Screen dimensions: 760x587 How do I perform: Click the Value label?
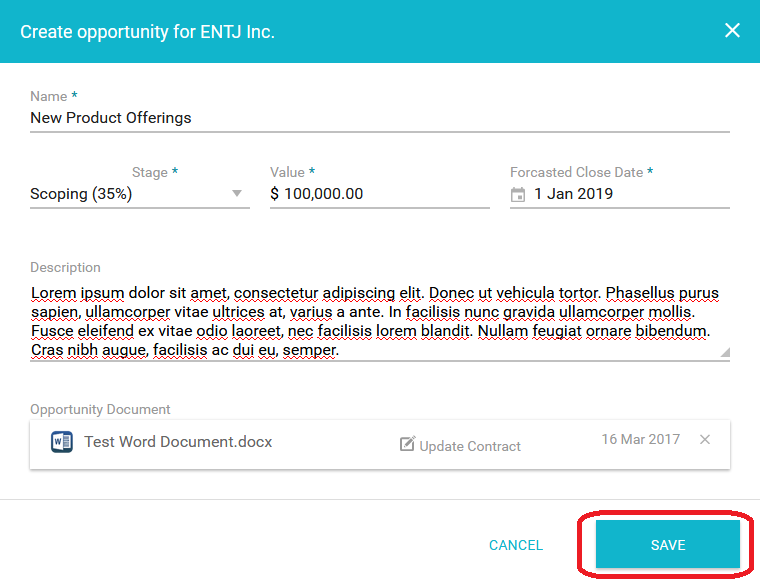tap(287, 172)
